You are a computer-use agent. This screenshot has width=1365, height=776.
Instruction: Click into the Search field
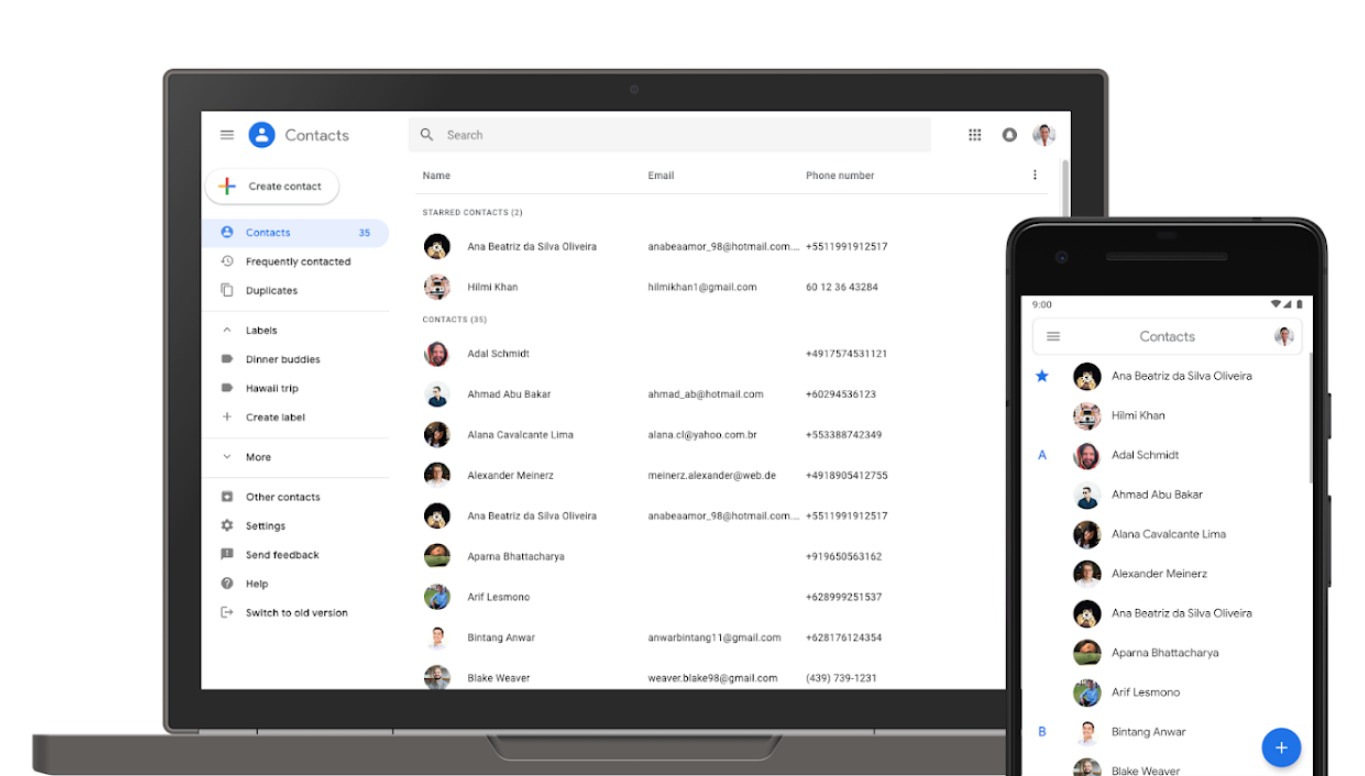(669, 135)
